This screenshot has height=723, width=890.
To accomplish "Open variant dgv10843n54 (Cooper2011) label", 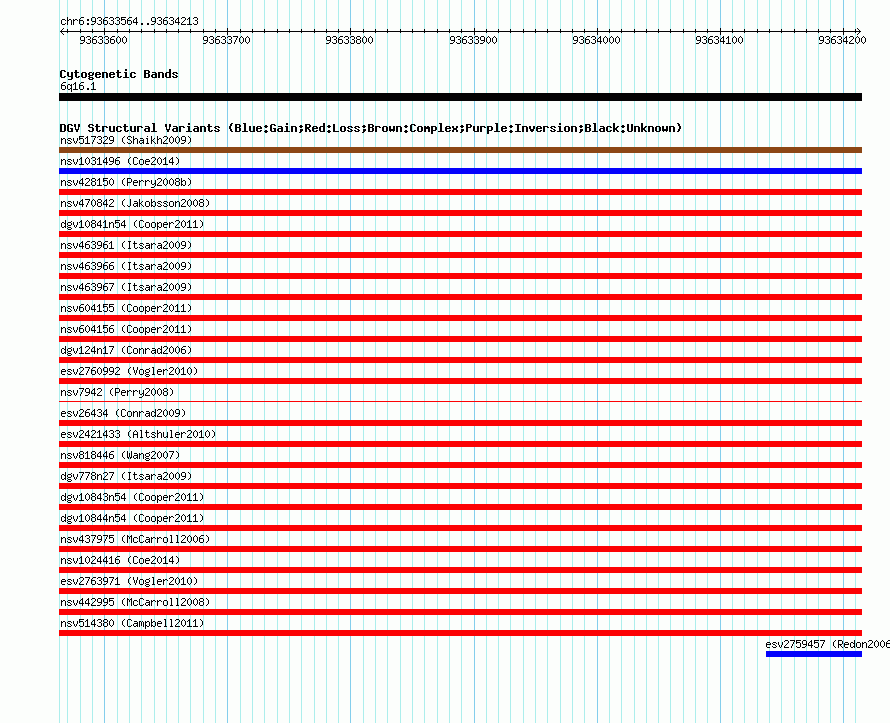I will tap(132, 497).
